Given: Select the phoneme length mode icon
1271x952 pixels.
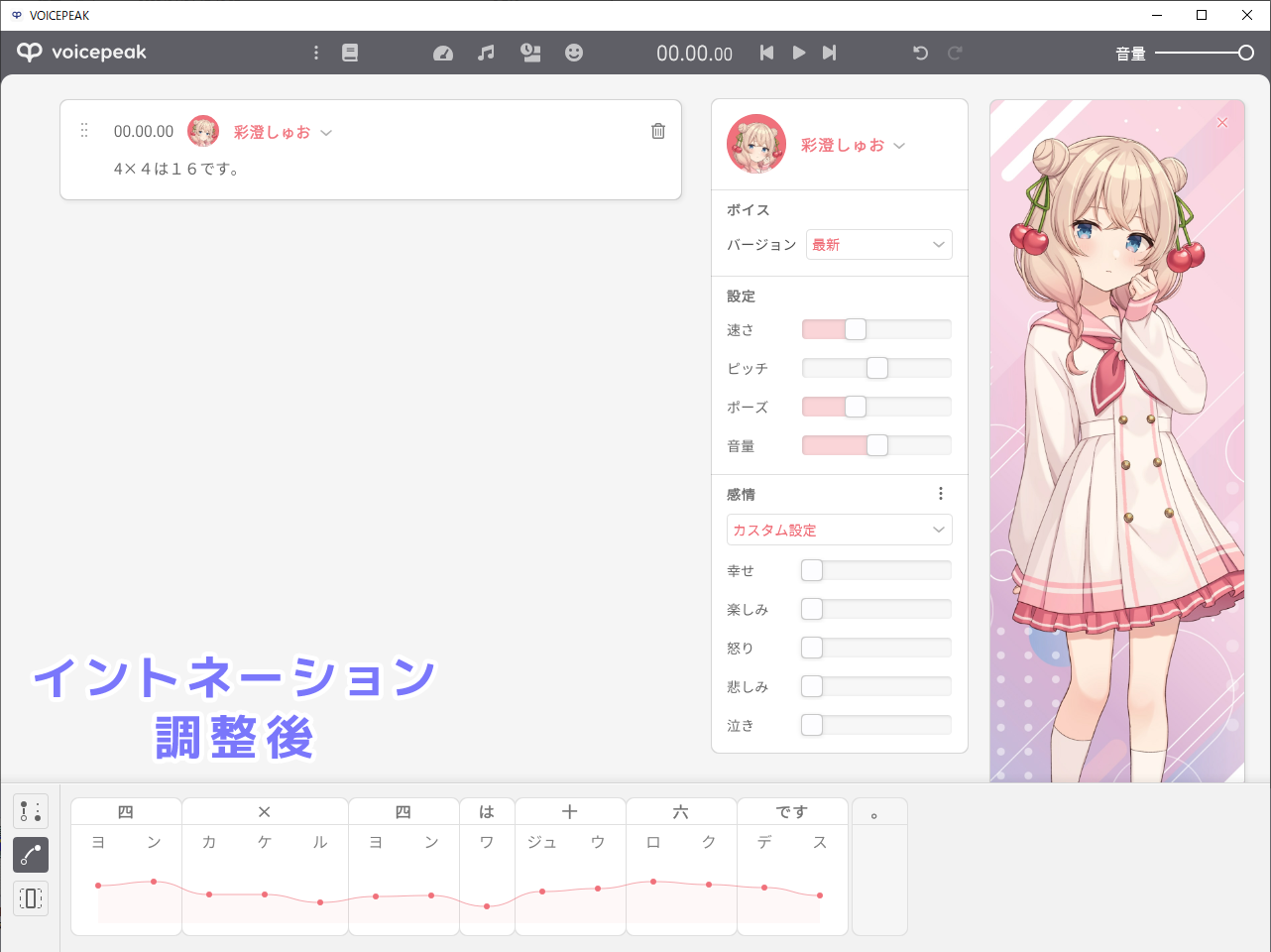Looking at the screenshot, I should tap(31, 898).
